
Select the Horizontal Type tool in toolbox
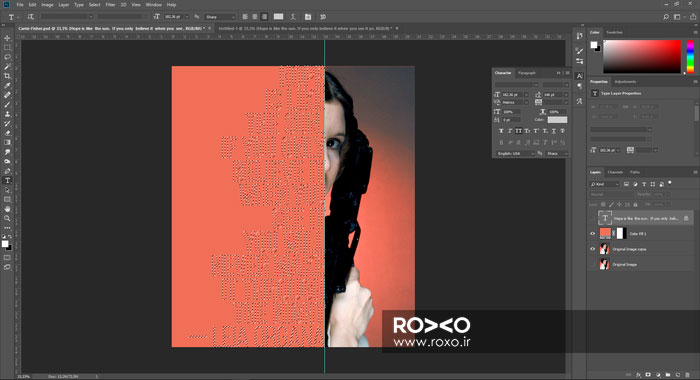tap(7, 180)
